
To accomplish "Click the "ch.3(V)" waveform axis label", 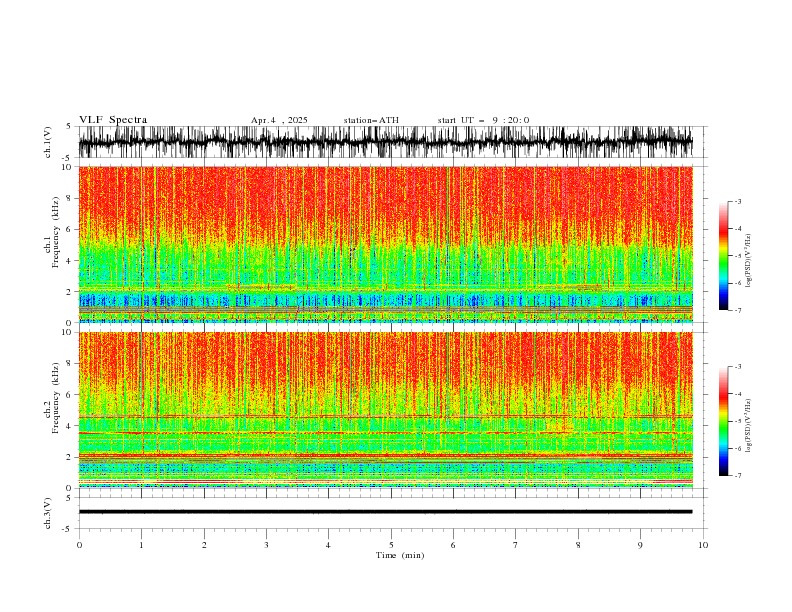I will [x=48, y=513].
